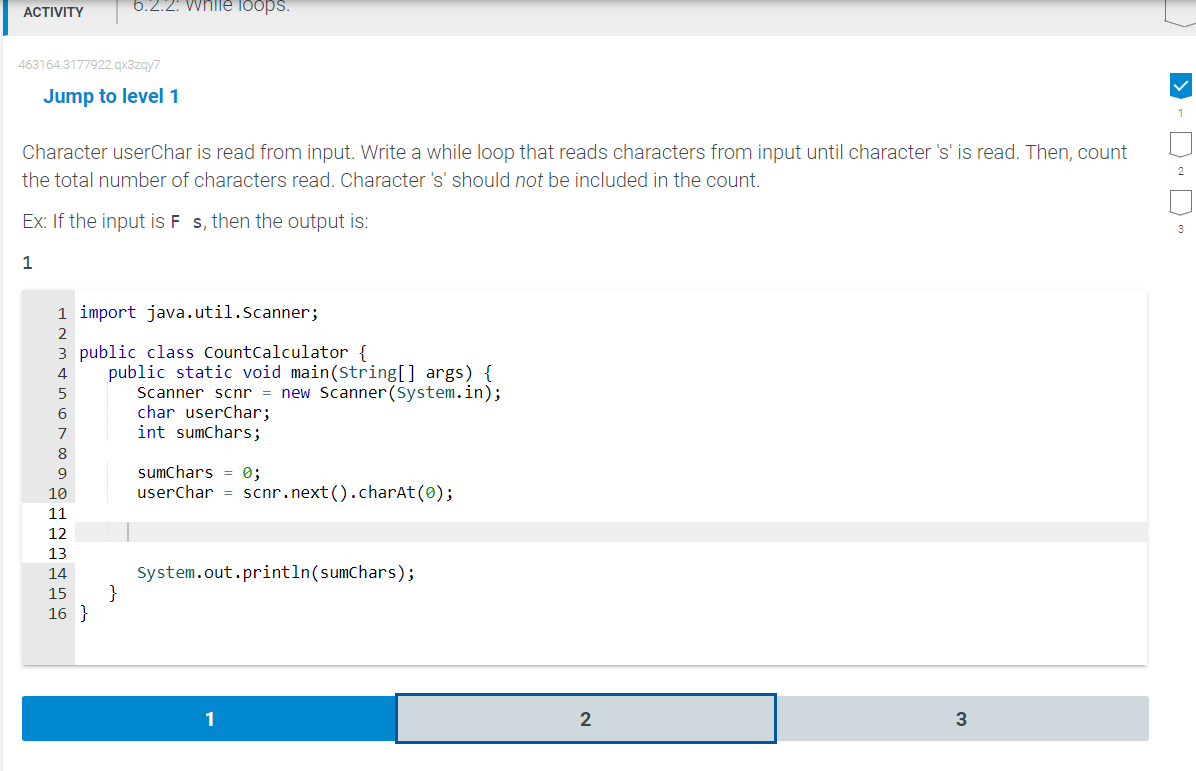Click the ACTIVITY tab label
The height and width of the screenshot is (771, 1196).
[53, 13]
